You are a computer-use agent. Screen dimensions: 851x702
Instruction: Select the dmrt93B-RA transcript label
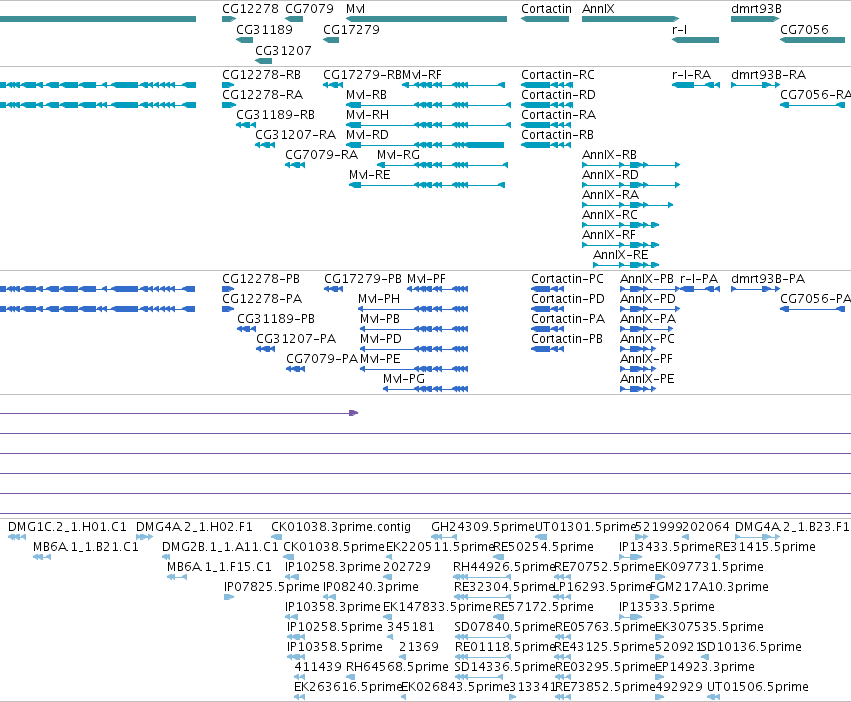pos(769,74)
